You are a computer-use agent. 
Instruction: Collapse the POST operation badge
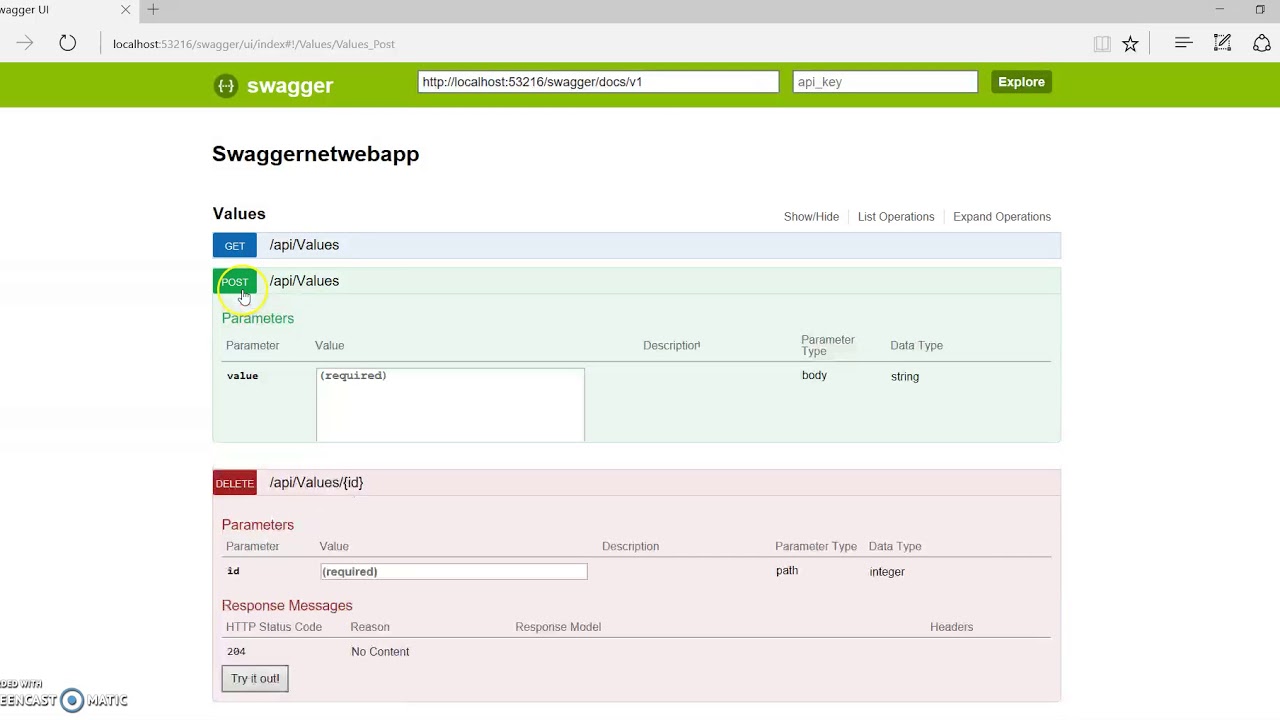[235, 282]
